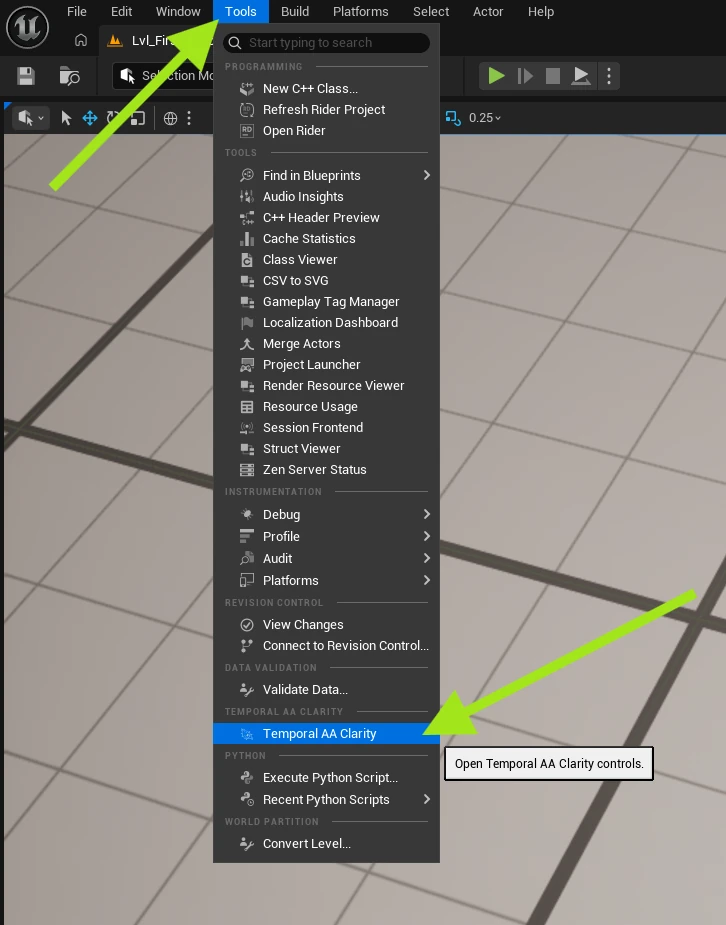Select the translate move gizmo tool
The image size is (726, 925).
pyautogui.click(x=90, y=118)
